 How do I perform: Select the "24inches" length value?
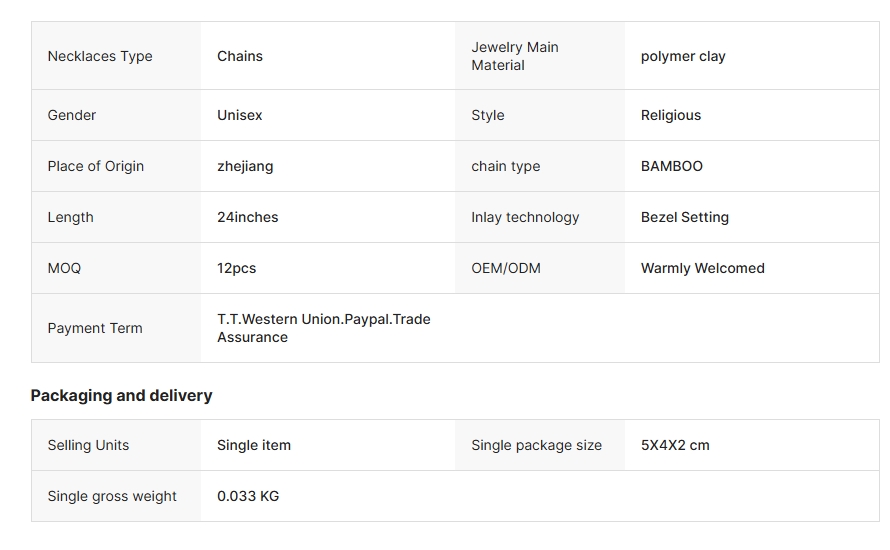tap(248, 217)
